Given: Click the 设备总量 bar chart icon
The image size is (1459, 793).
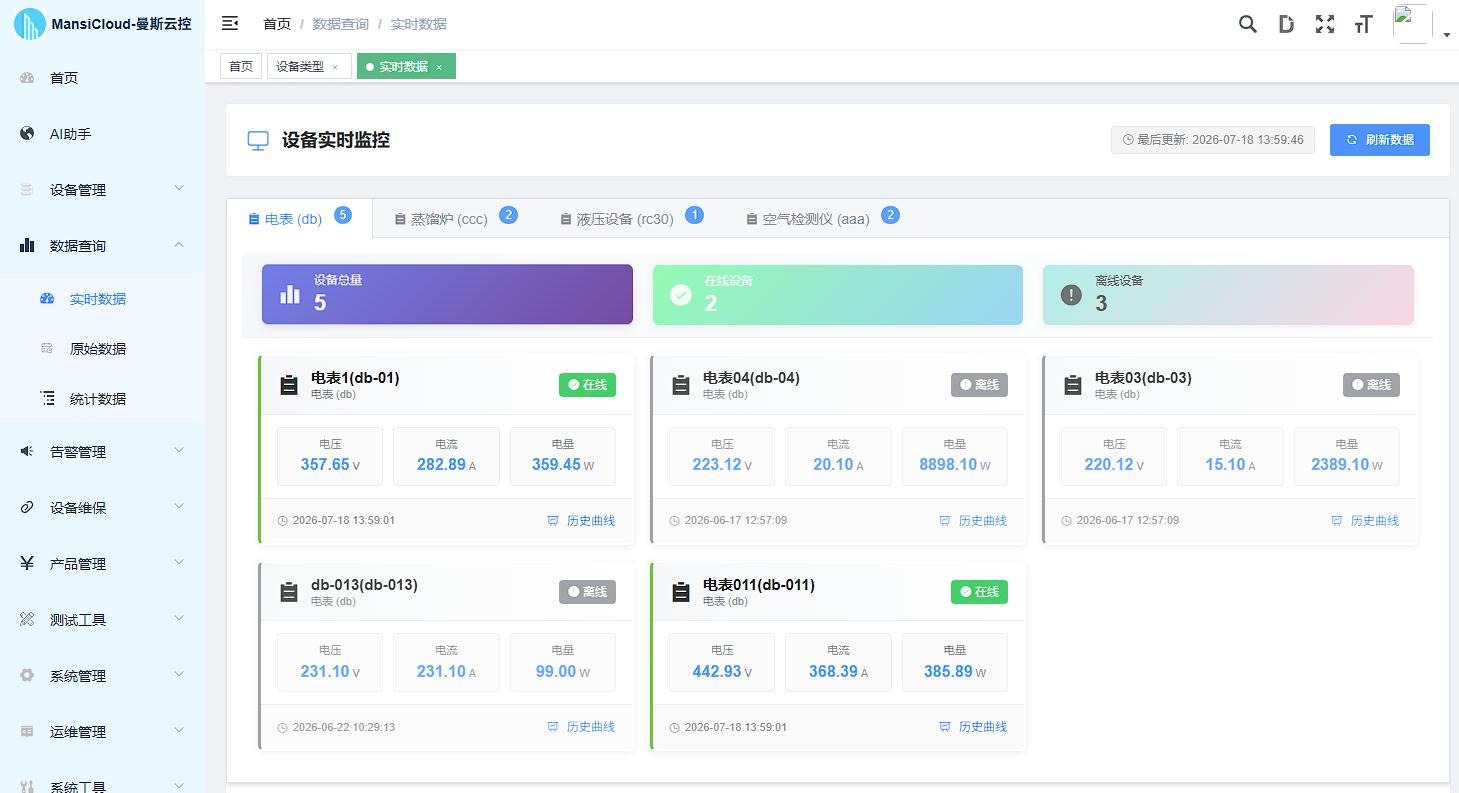Looking at the screenshot, I should click(x=290, y=294).
